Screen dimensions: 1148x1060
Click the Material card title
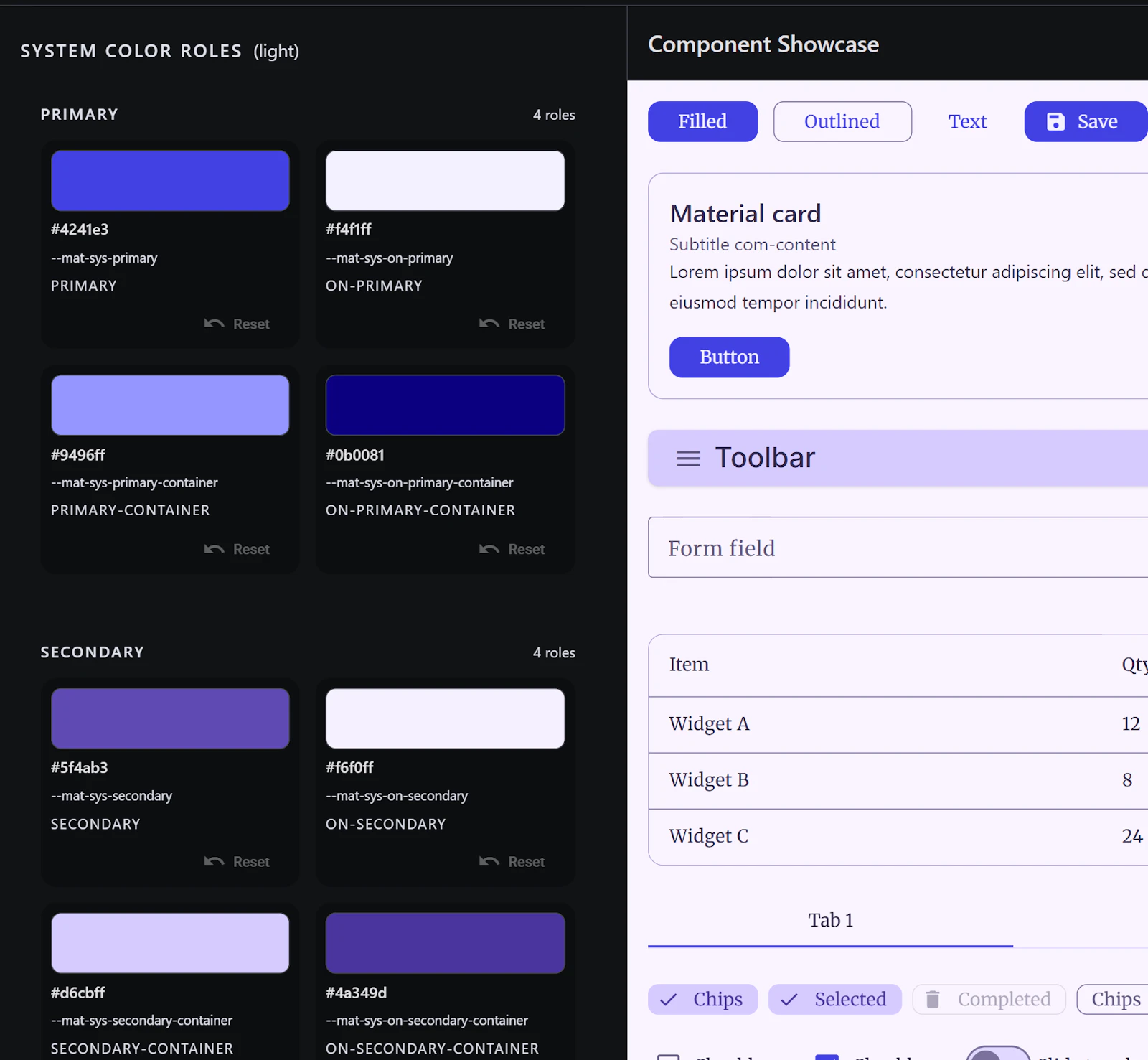[745, 214]
